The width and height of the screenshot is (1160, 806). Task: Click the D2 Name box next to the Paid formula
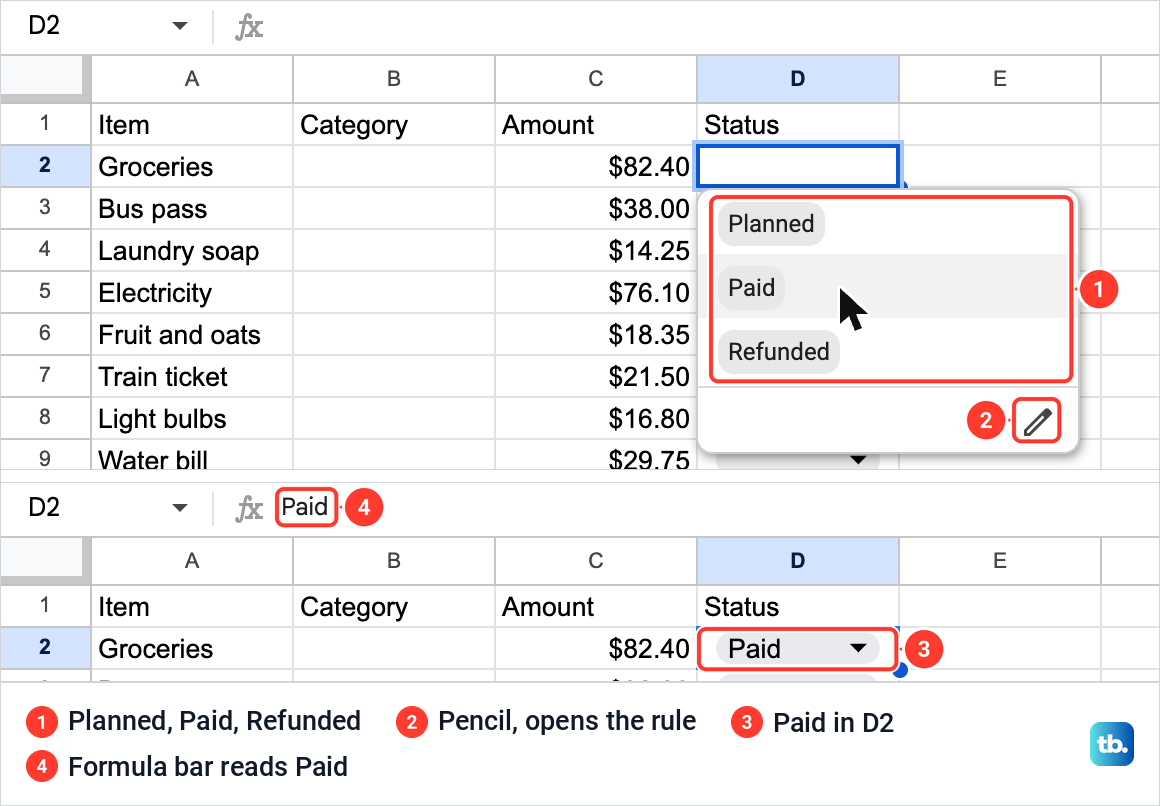[x=44, y=508]
